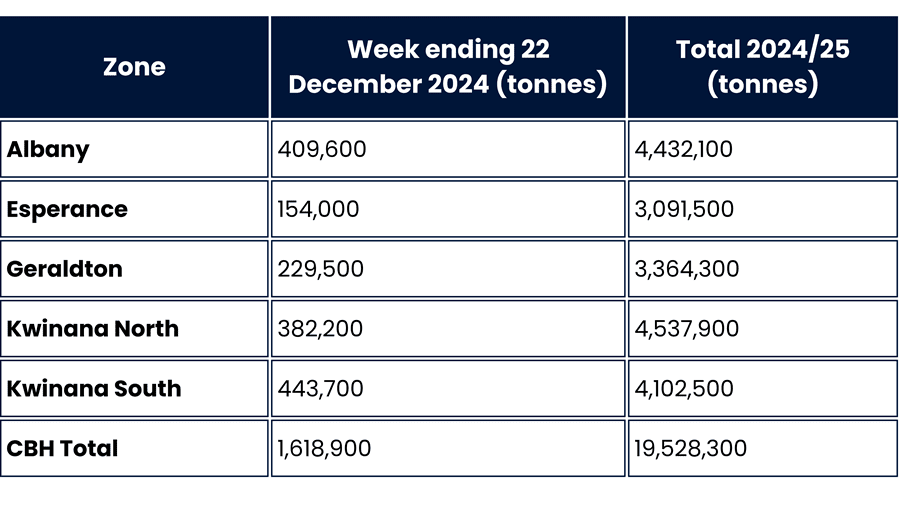Select the Kwinana South row label
This screenshot has width=900, height=507.
click(94, 388)
